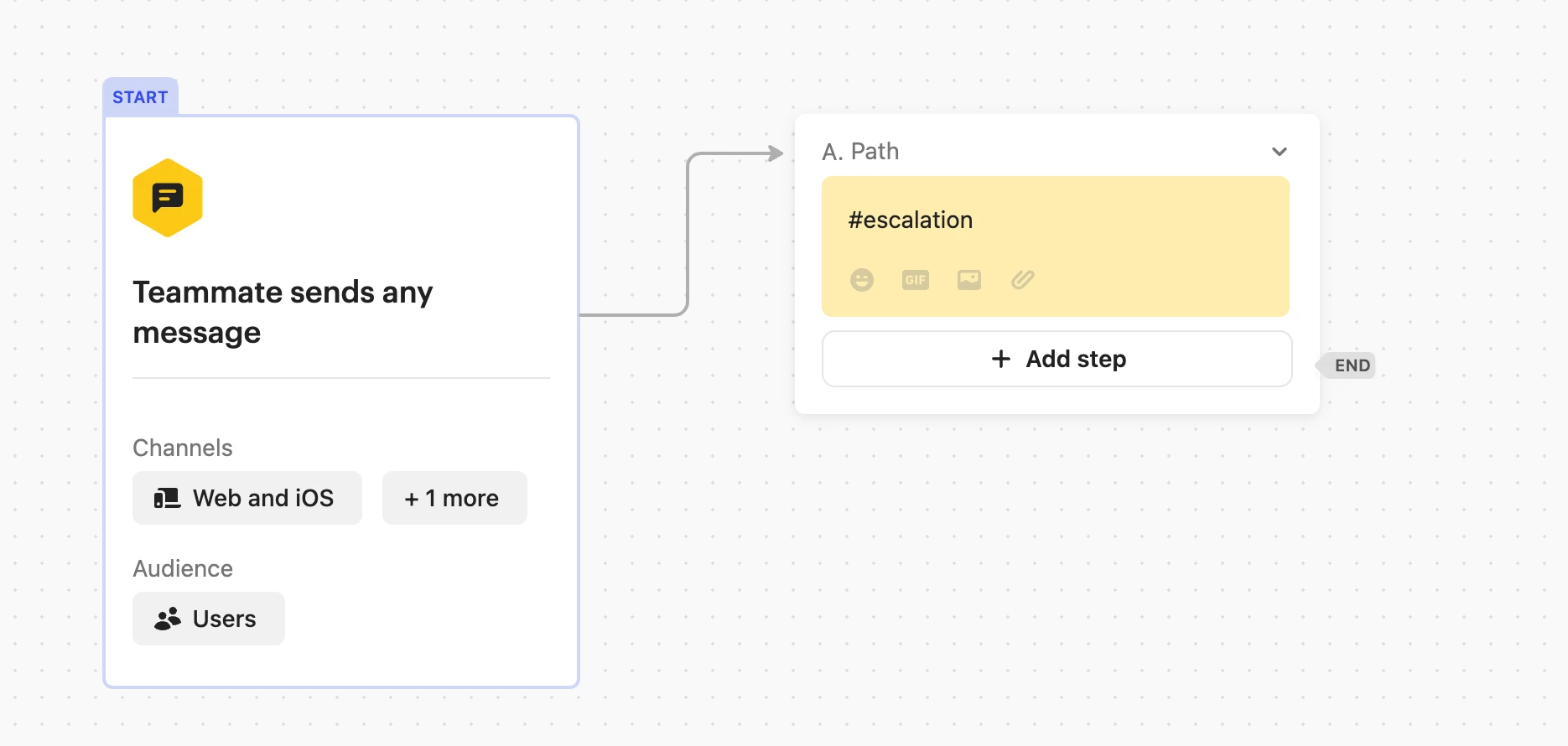This screenshot has height=746, width=1568.
Task: Select the START tab label
Action: [140, 97]
